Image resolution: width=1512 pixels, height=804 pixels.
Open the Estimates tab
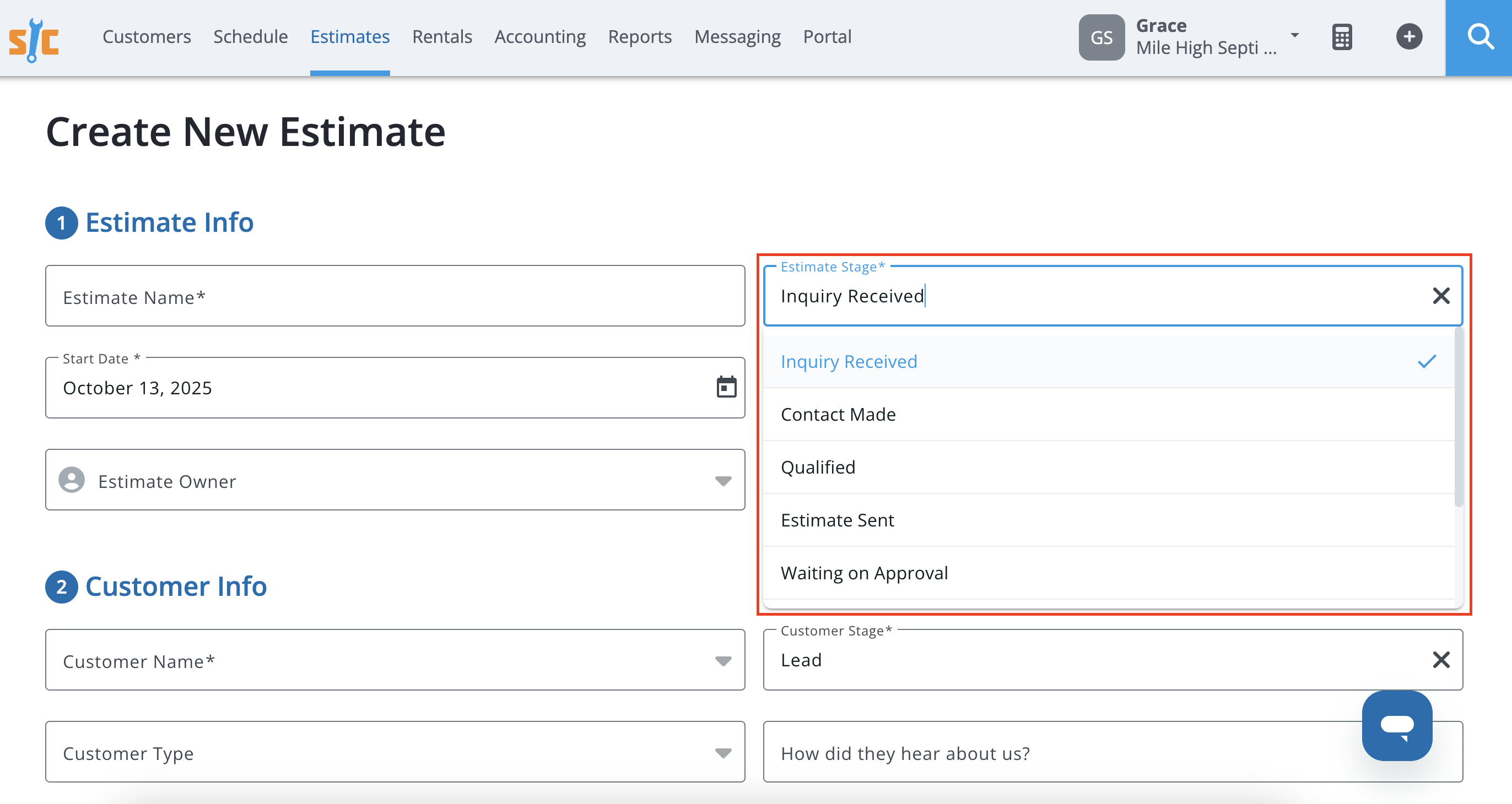(350, 37)
